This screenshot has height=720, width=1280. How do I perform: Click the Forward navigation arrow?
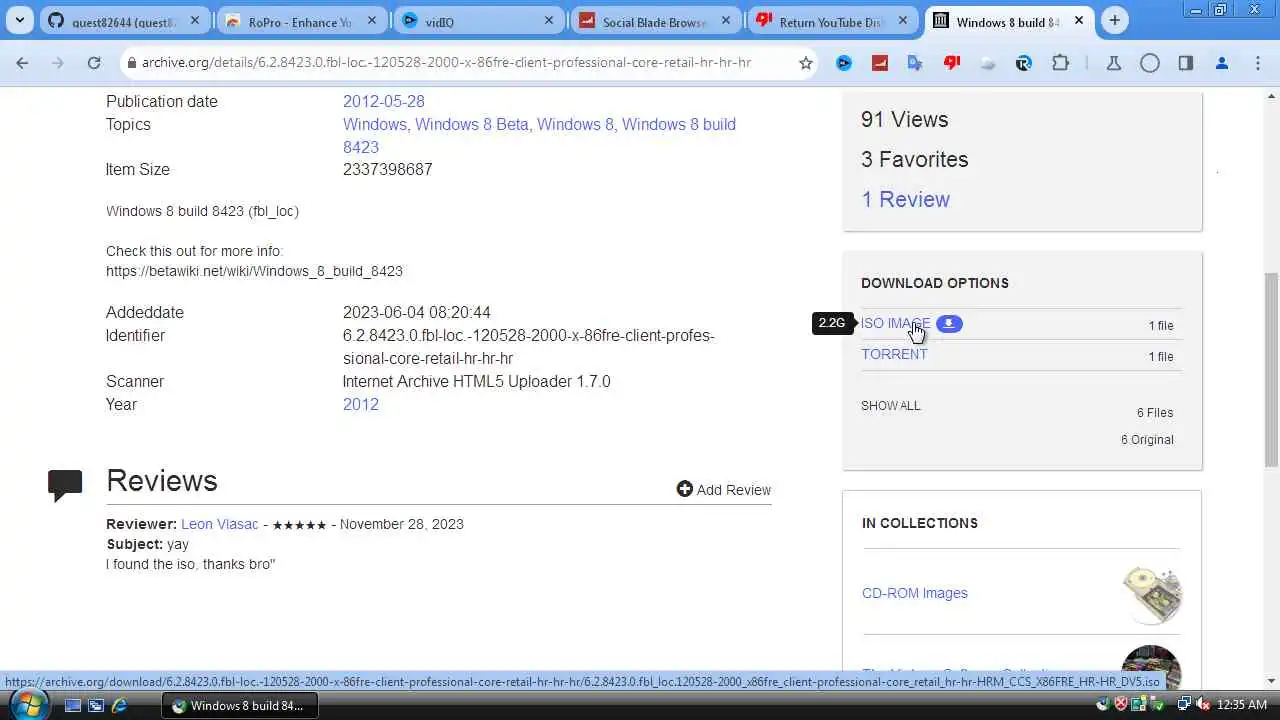(58, 62)
